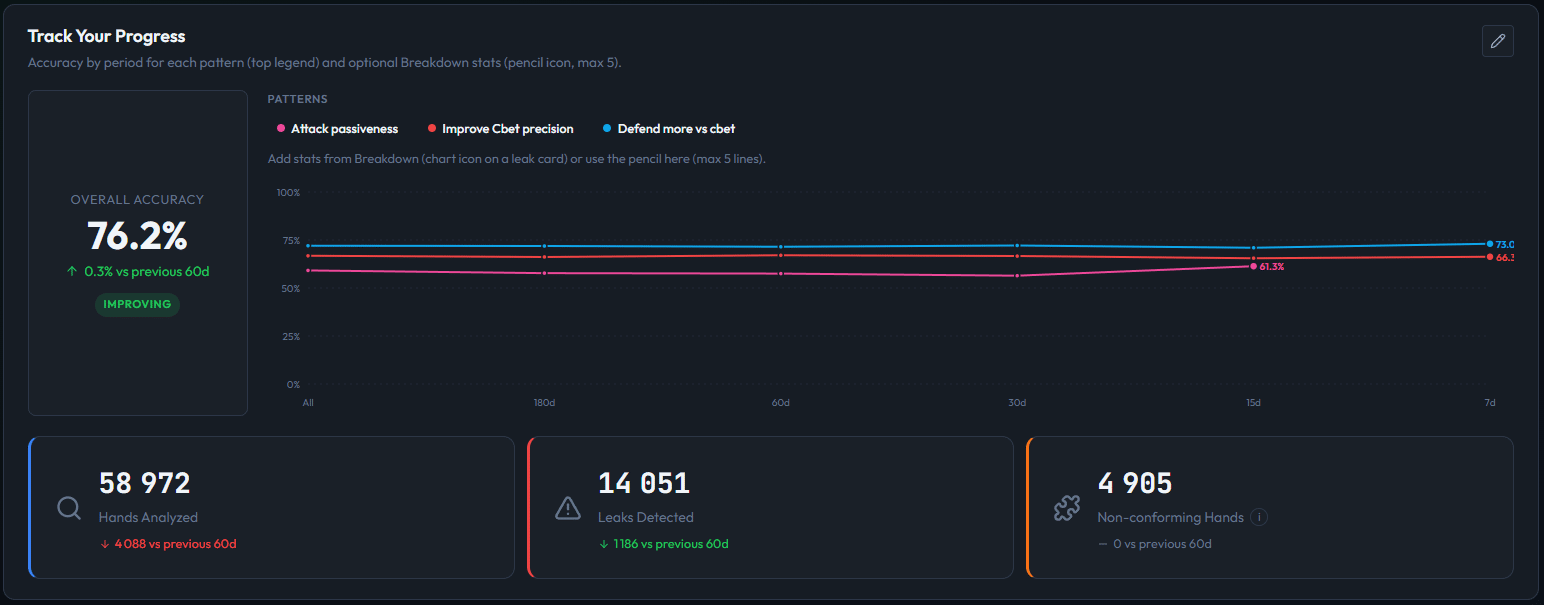Click the blue Defend more vs cbet dot
This screenshot has height=605, width=1544.
click(x=607, y=129)
